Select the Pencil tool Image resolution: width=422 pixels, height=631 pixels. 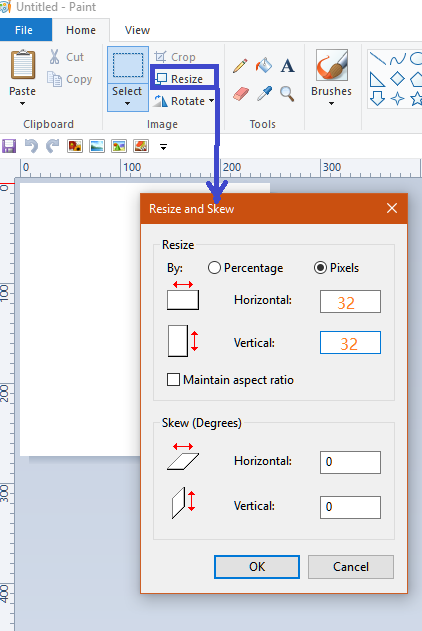point(240,66)
